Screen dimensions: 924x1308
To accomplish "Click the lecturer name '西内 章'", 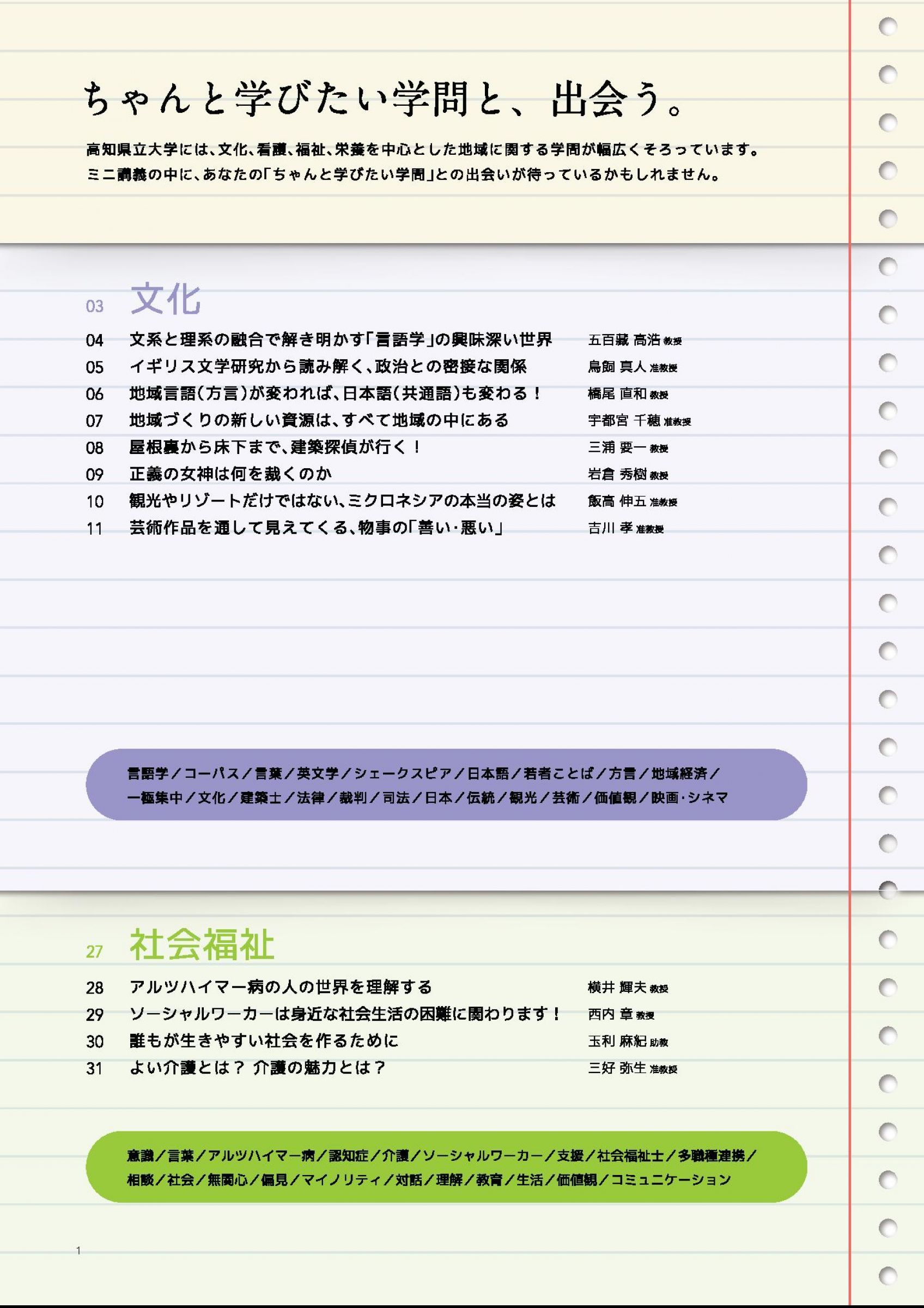I will pyautogui.click(x=610, y=1014).
